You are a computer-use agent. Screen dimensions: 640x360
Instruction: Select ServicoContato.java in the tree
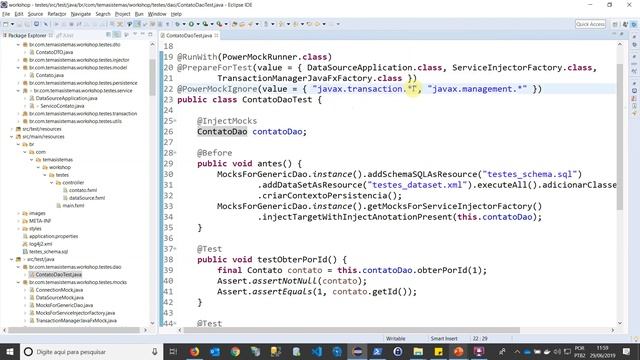click(x=62, y=106)
